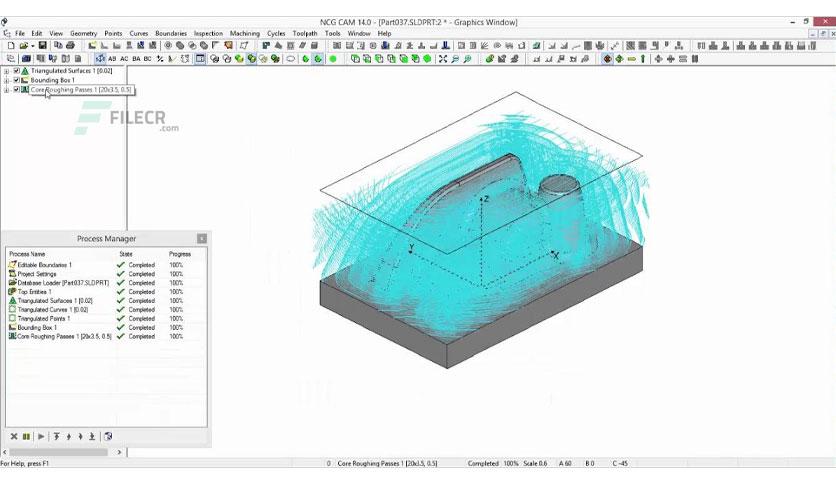Pause processing in Process Manager
The image size is (836, 484).
26,437
